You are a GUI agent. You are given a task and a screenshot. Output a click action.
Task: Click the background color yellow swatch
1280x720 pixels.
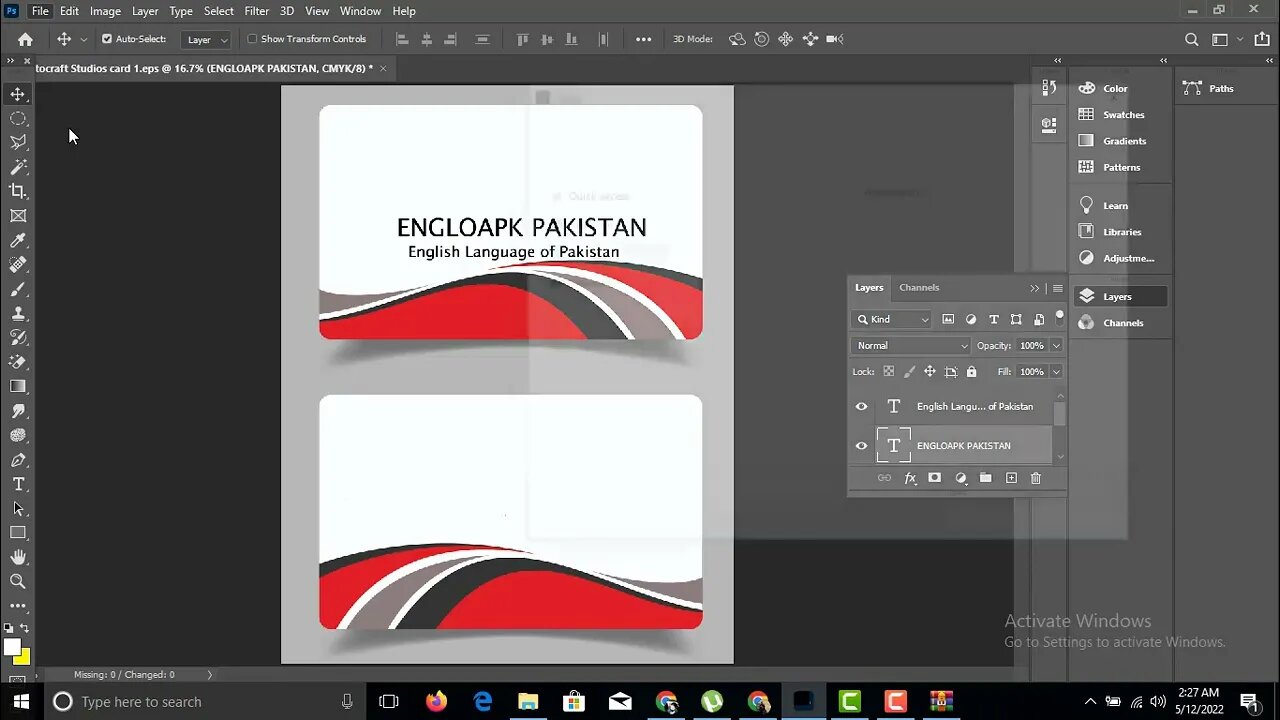coord(22,657)
